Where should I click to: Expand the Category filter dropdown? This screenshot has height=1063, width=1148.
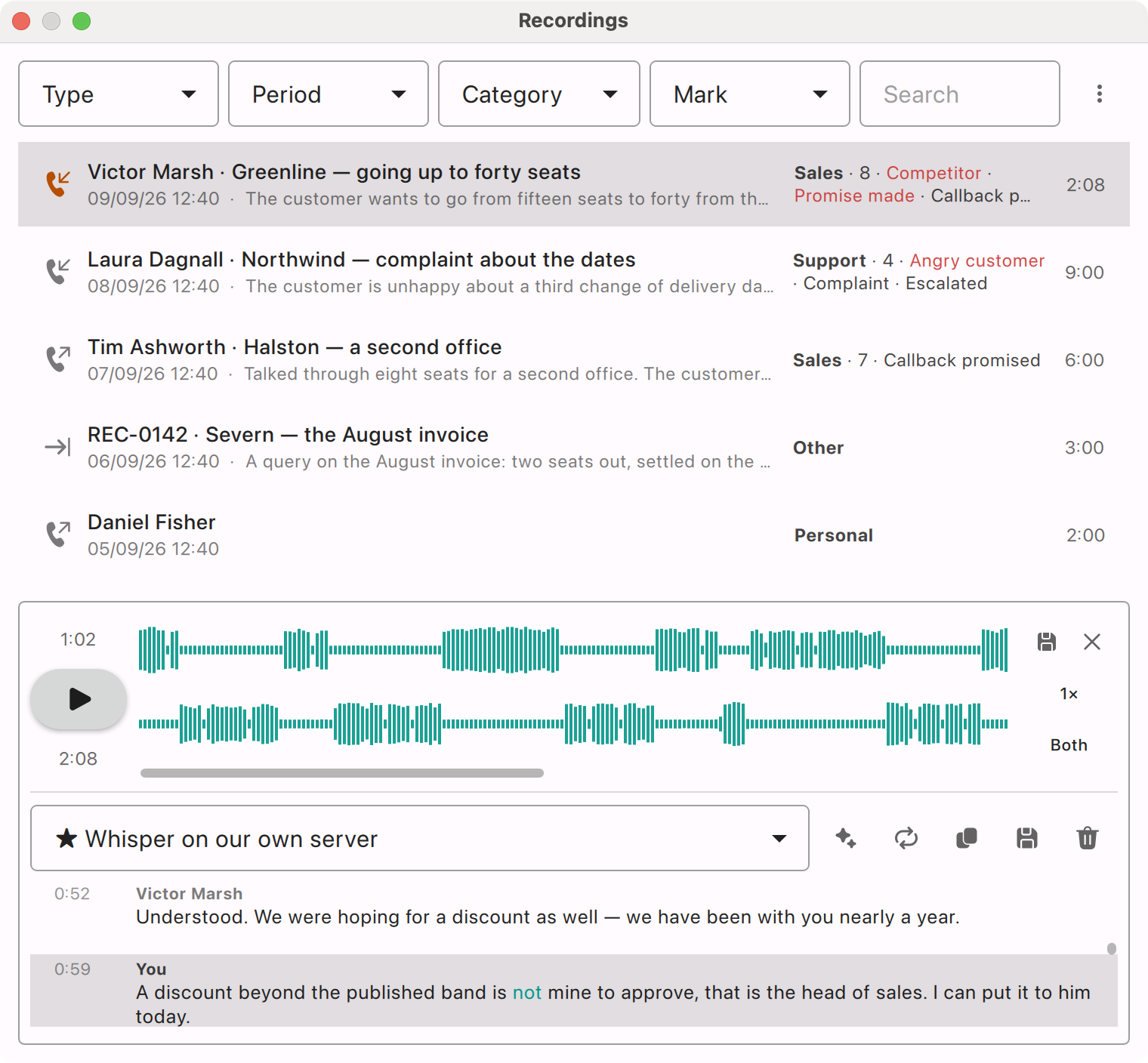(539, 94)
